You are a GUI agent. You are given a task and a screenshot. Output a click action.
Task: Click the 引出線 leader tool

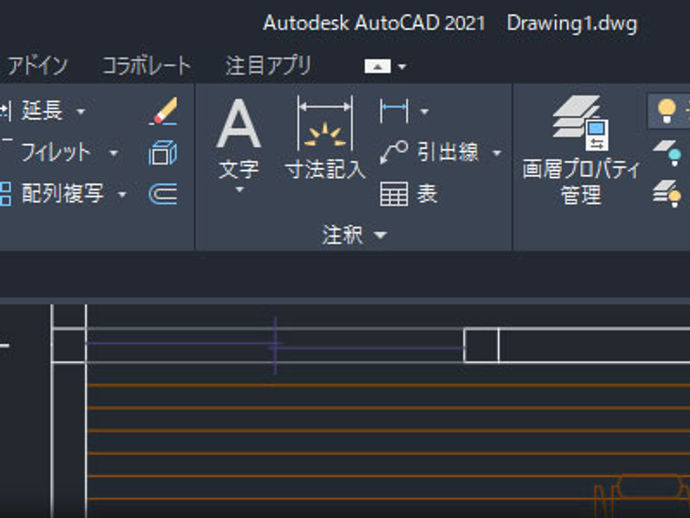(x=429, y=153)
